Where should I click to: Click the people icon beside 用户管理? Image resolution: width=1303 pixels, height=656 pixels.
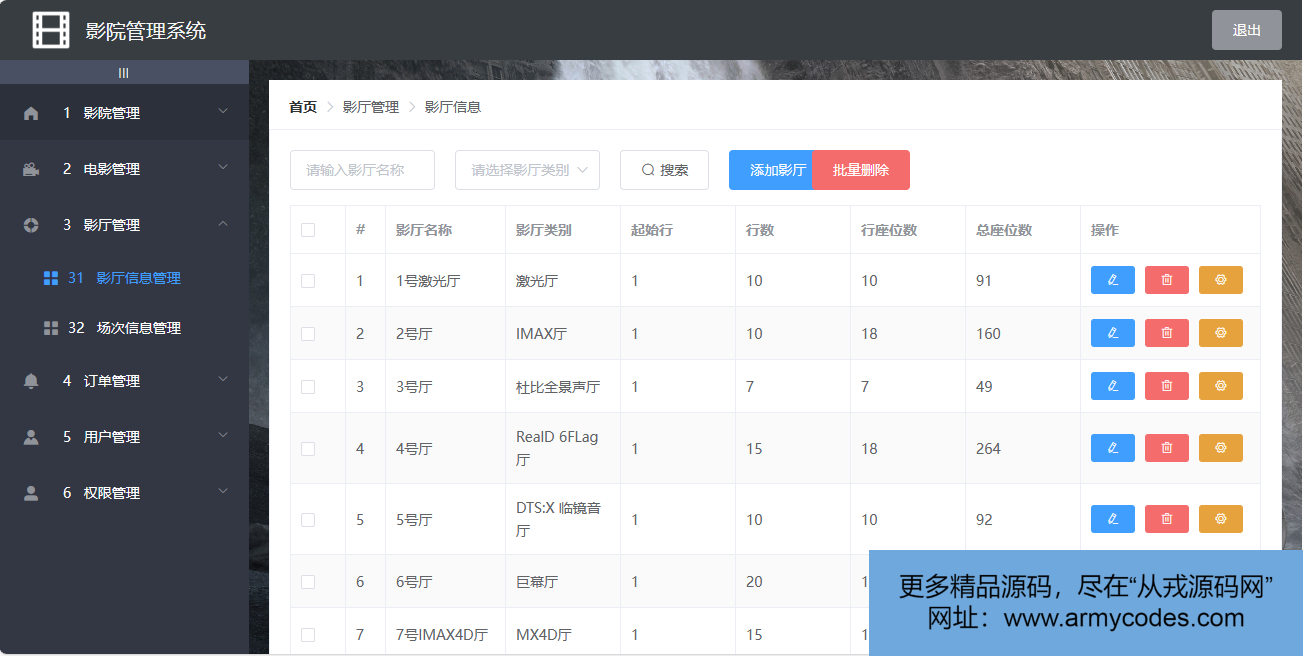click(31, 437)
